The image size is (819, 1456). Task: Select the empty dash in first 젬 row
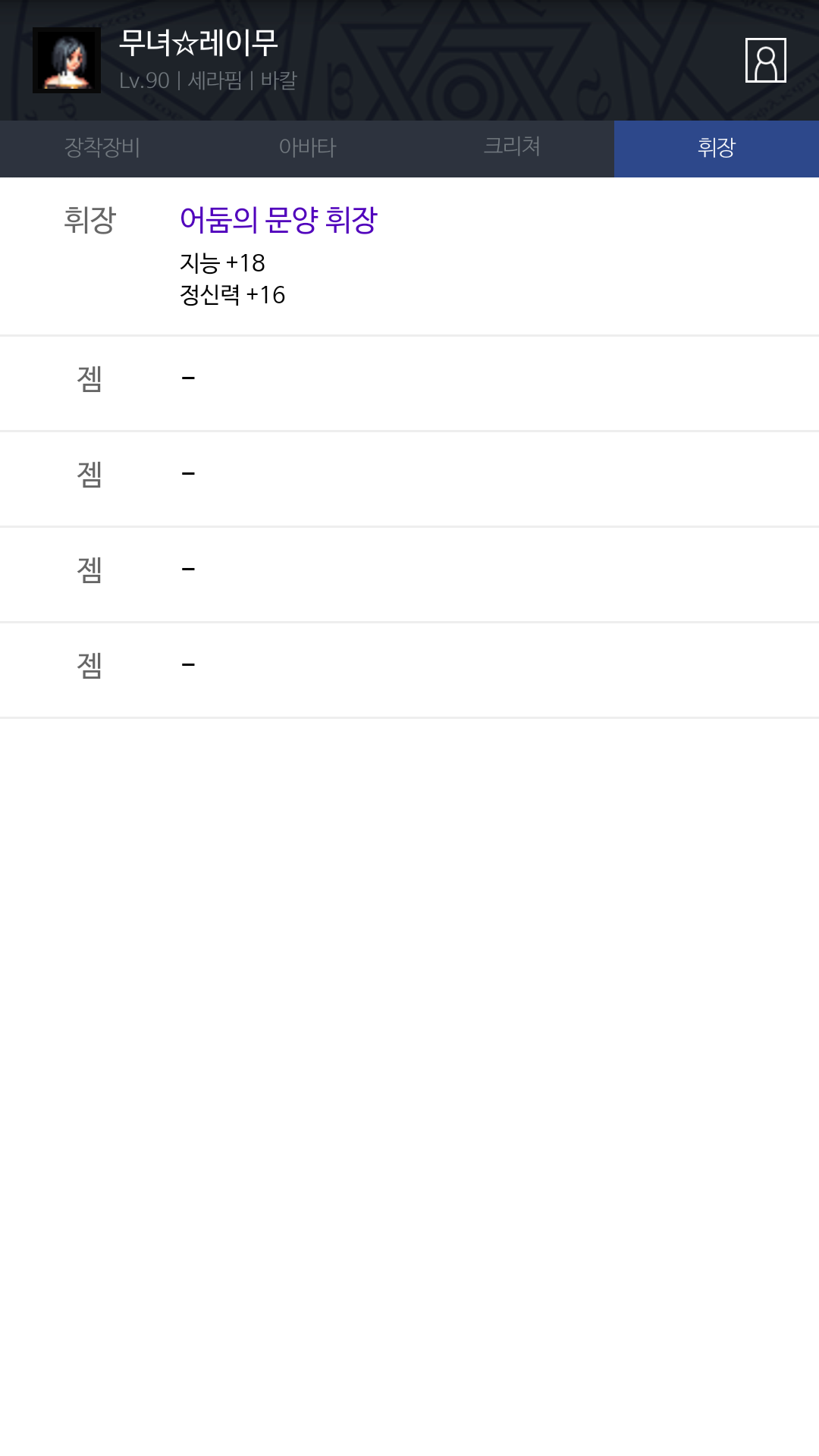point(189,378)
